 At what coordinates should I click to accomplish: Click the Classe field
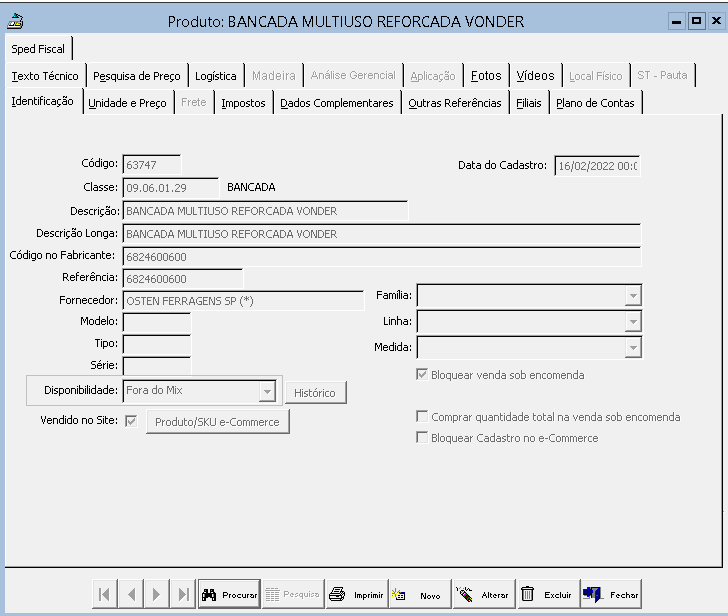click(170, 188)
